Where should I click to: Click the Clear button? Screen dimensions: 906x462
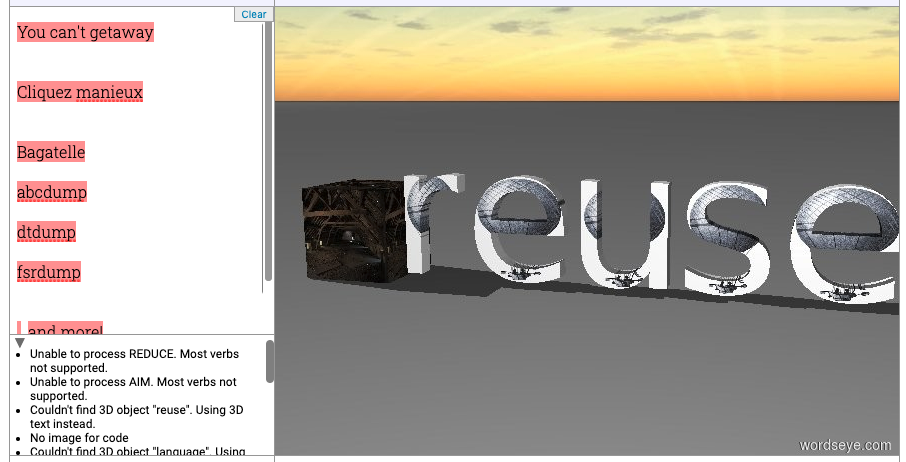pyautogui.click(x=253, y=14)
